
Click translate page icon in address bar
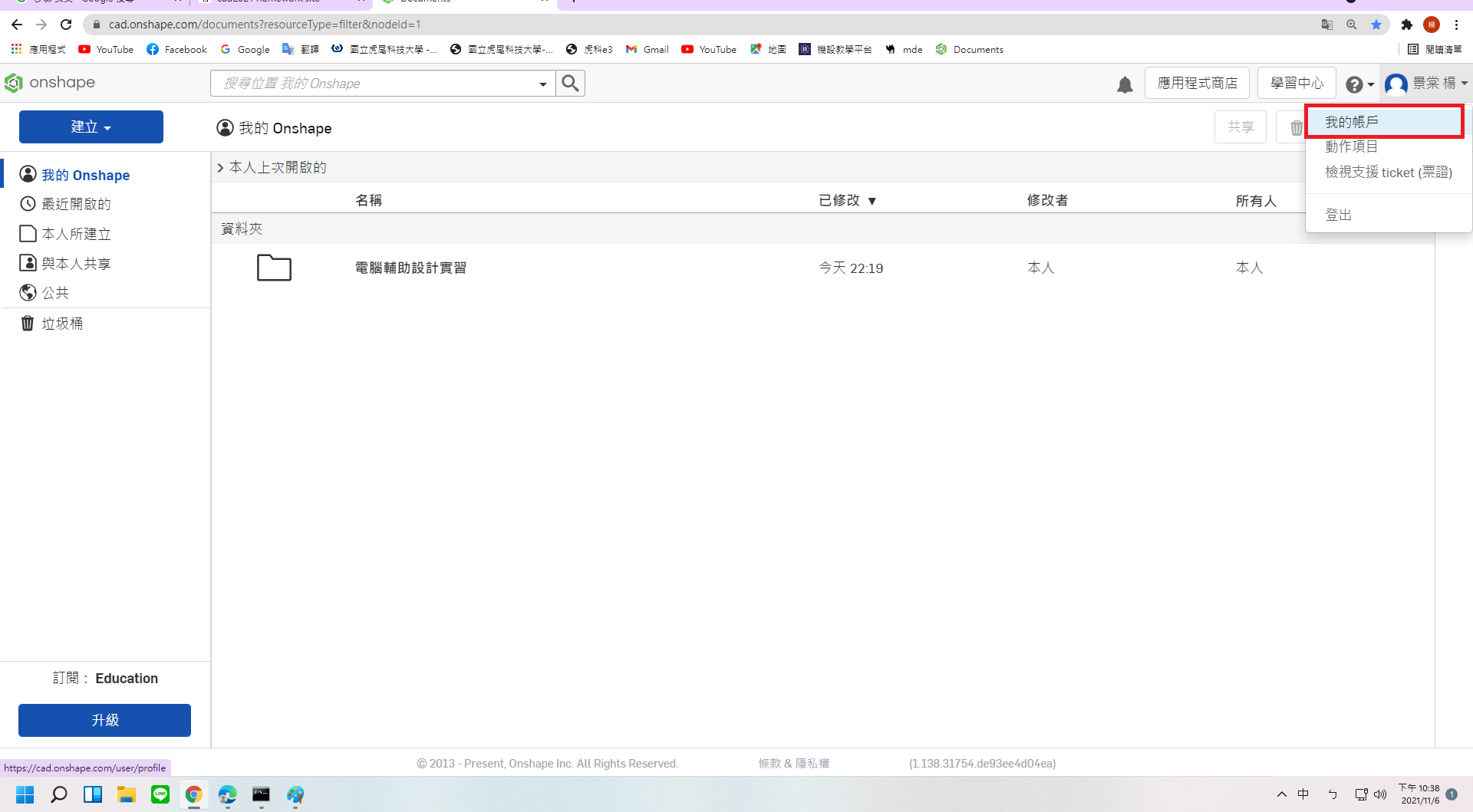coord(1327,25)
